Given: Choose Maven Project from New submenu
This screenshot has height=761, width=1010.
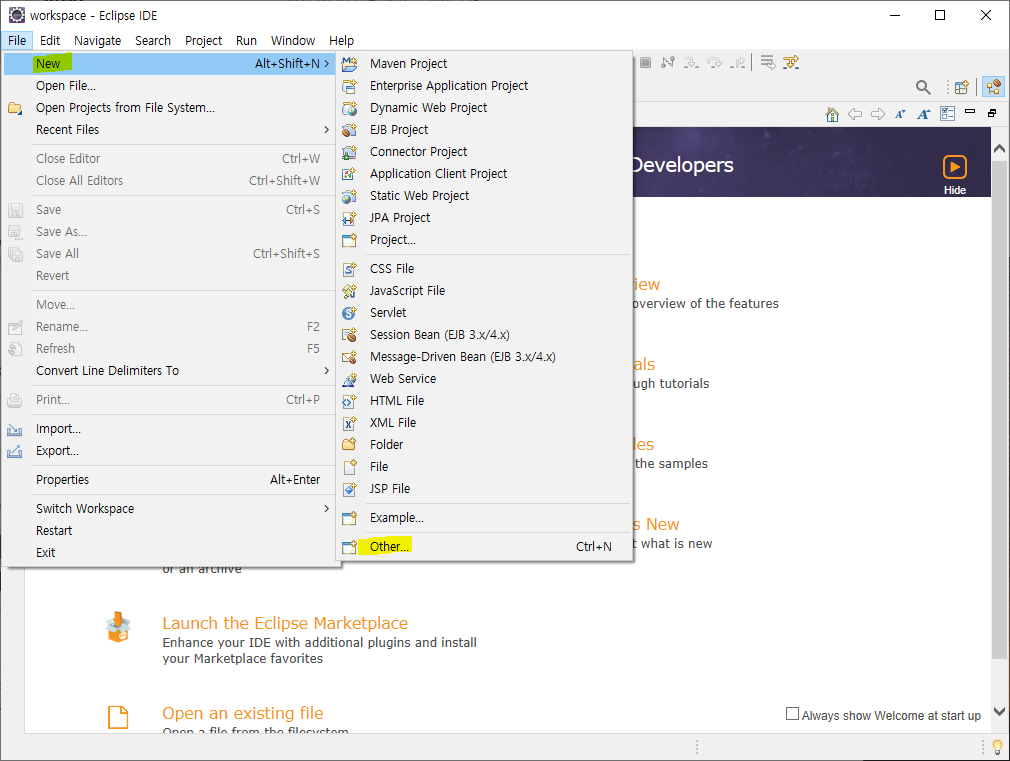Looking at the screenshot, I should pyautogui.click(x=484, y=64).
